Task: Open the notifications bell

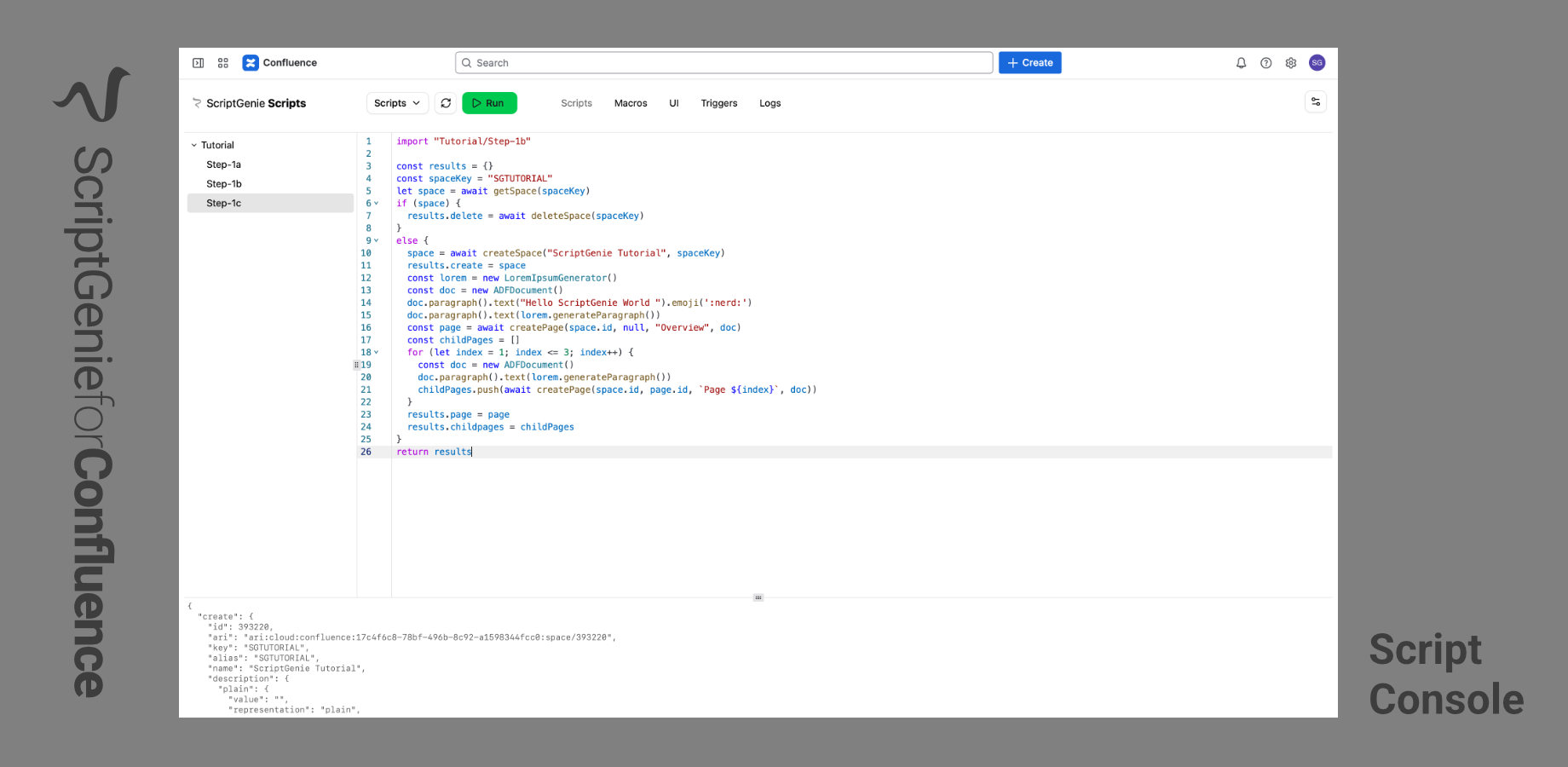Action: click(x=1241, y=63)
